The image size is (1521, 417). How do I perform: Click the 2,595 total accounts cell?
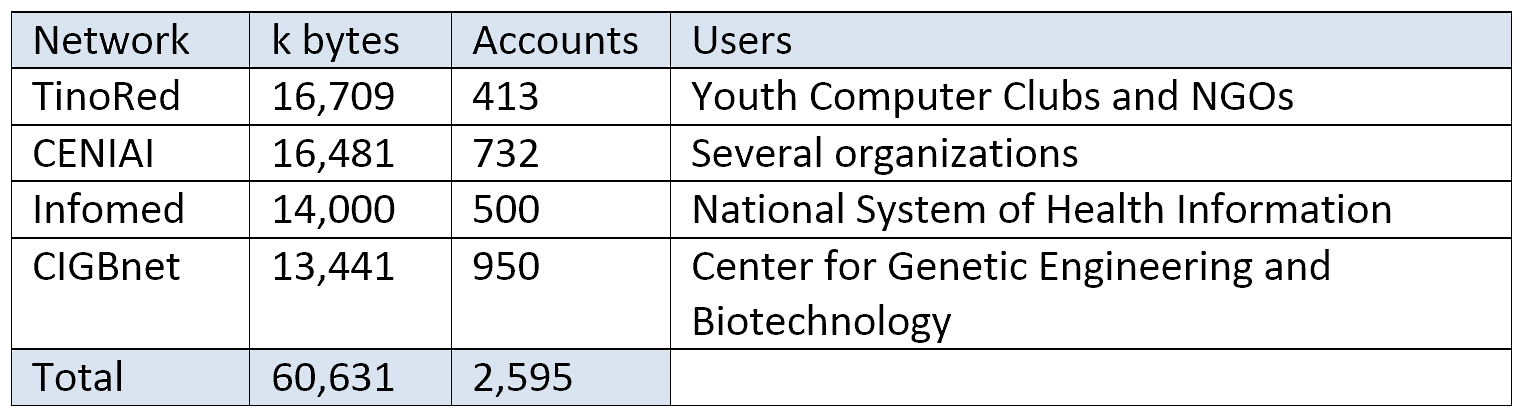(560, 377)
